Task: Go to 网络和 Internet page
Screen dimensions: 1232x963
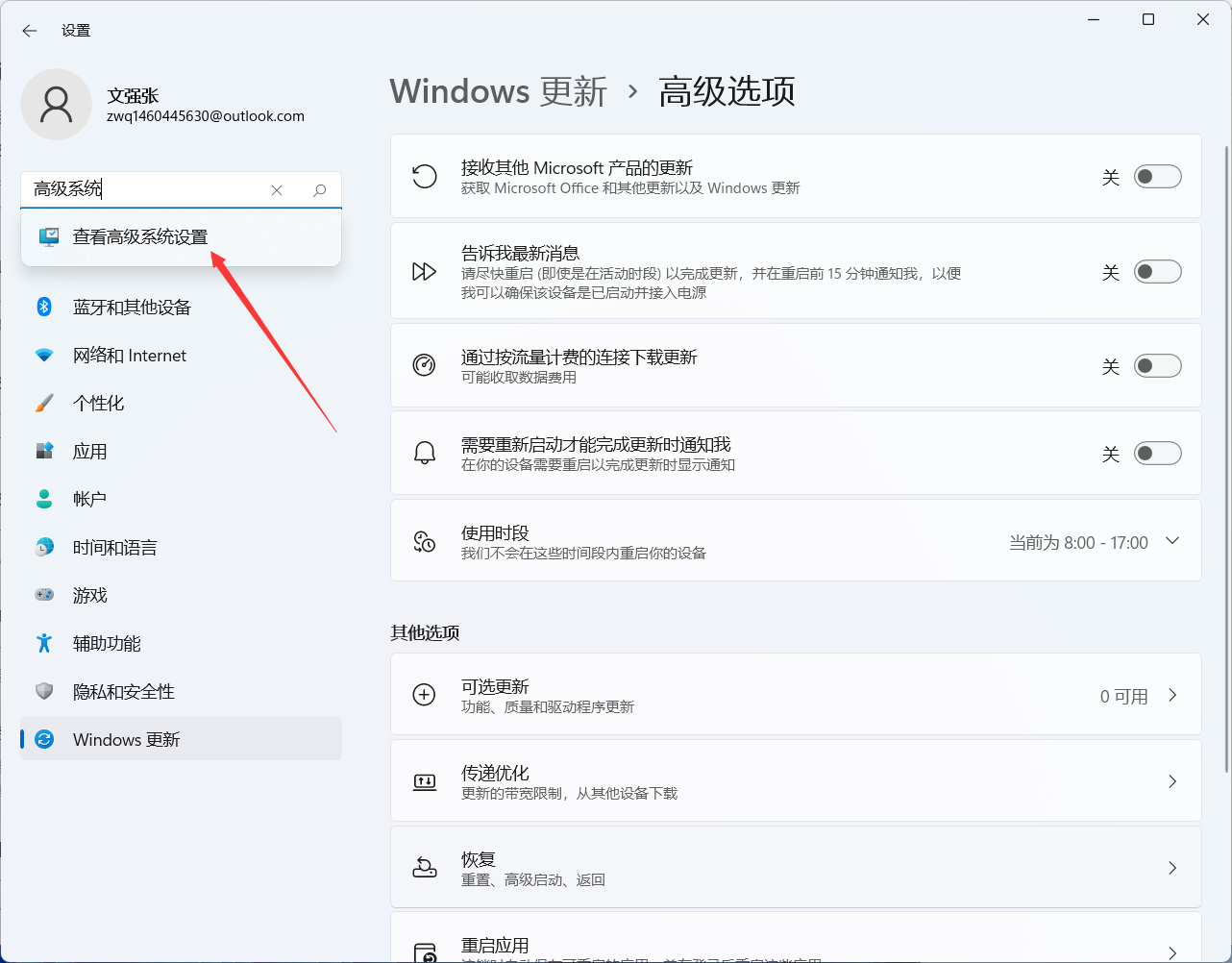Action: click(x=181, y=355)
